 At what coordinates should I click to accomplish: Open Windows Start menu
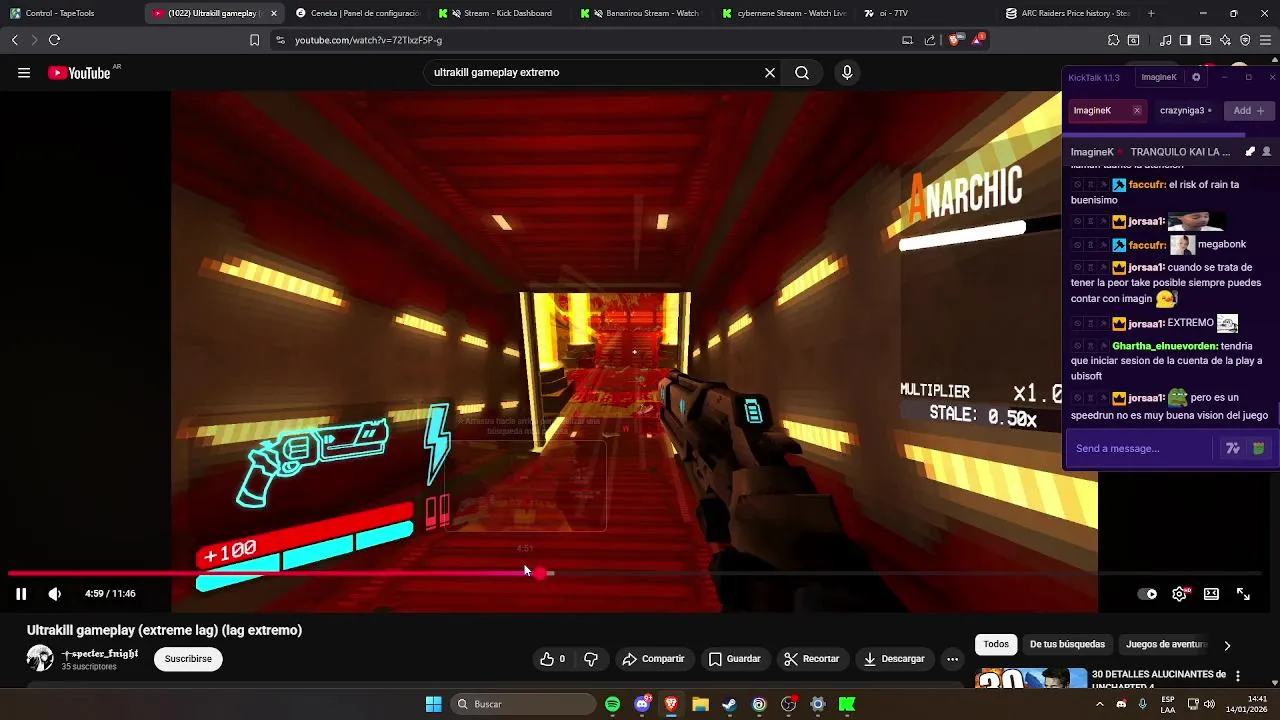coord(434,704)
